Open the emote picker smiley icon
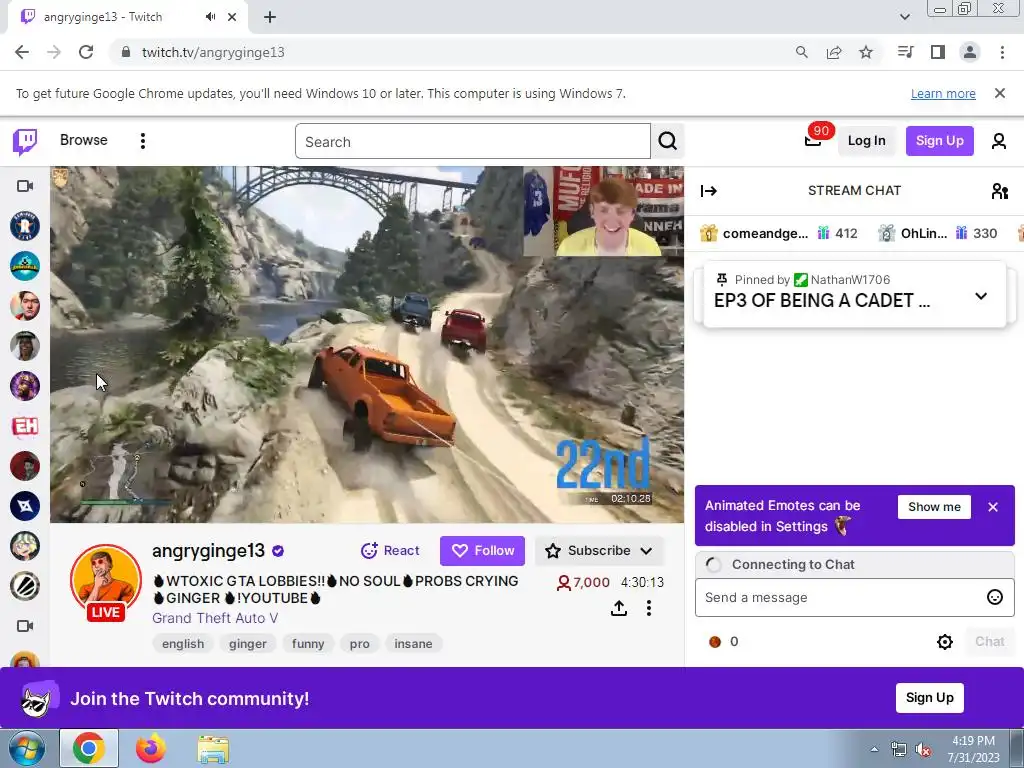The height and width of the screenshot is (768, 1024). pyautogui.click(x=995, y=598)
